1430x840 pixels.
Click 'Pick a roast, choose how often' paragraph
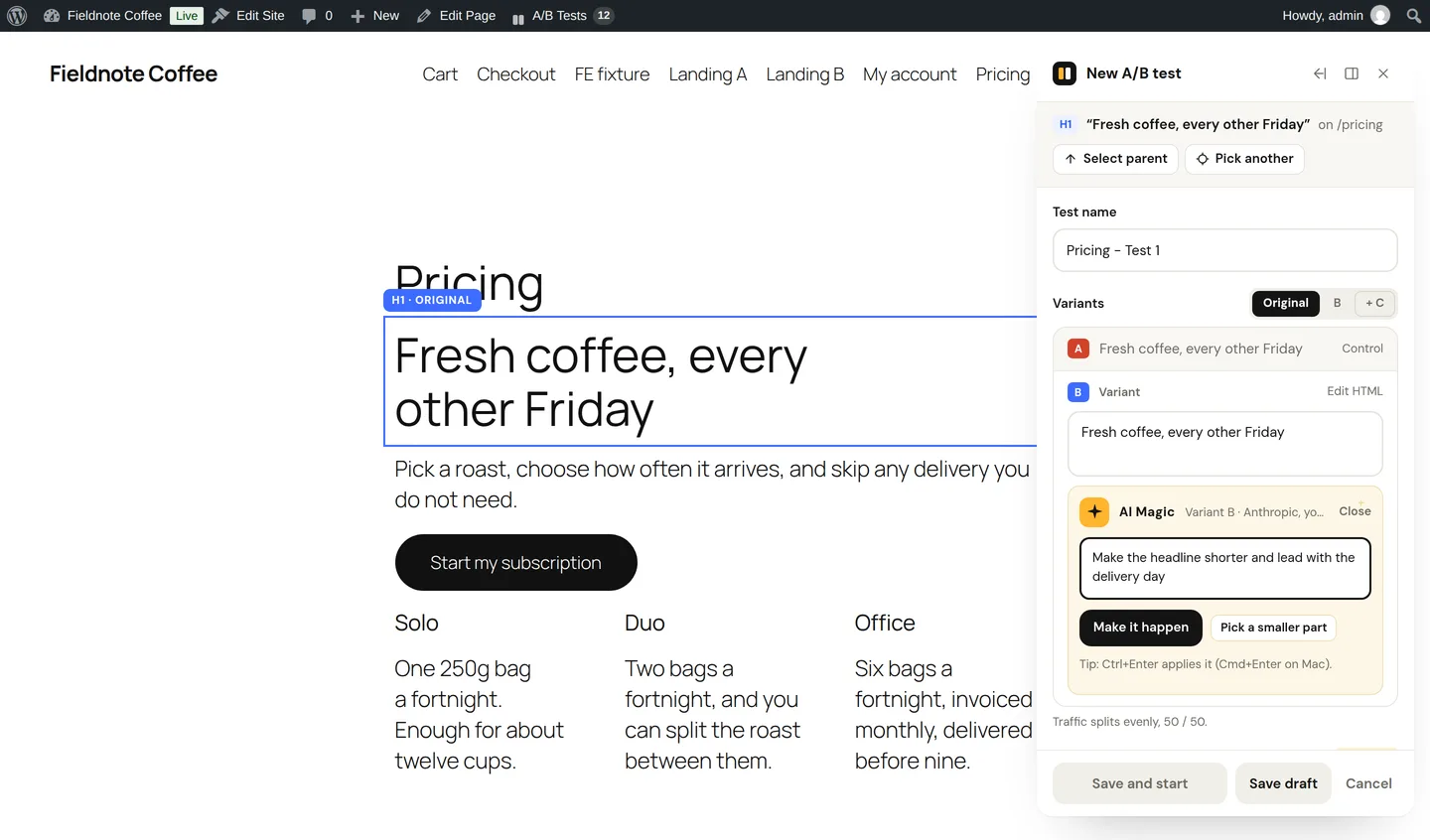[x=712, y=485]
